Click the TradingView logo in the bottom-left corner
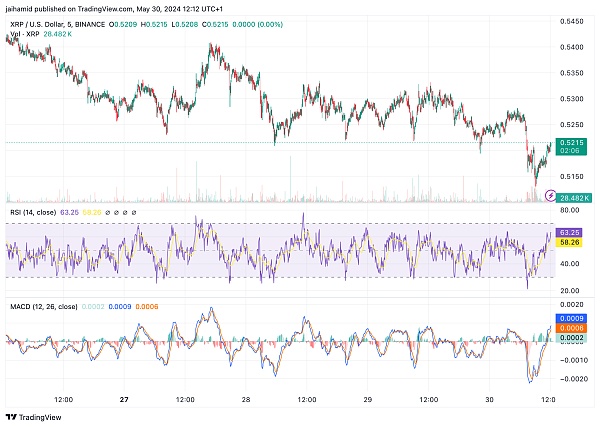600x427 pixels. pos(30,415)
